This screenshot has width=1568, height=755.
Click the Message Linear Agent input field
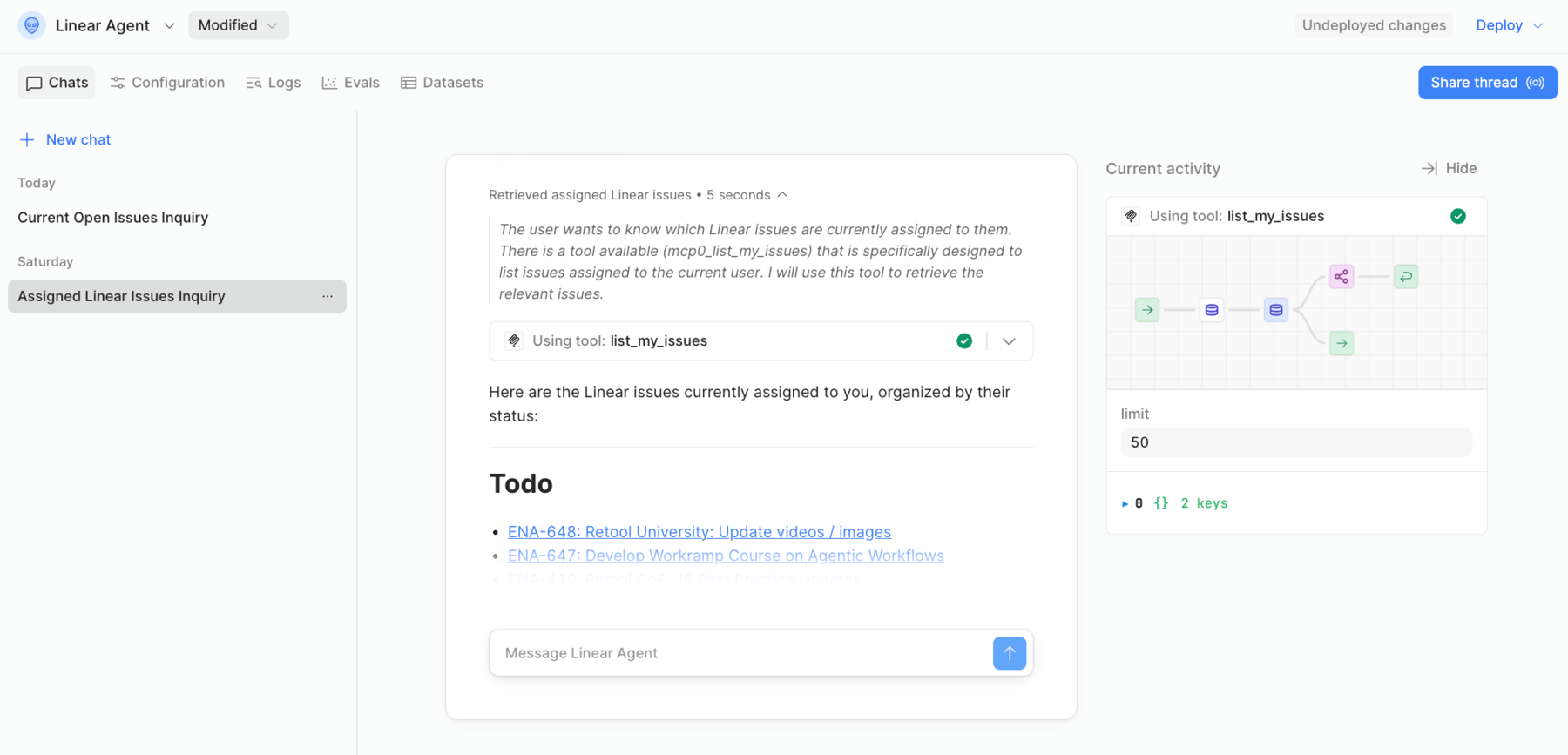click(x=740, y=653)
